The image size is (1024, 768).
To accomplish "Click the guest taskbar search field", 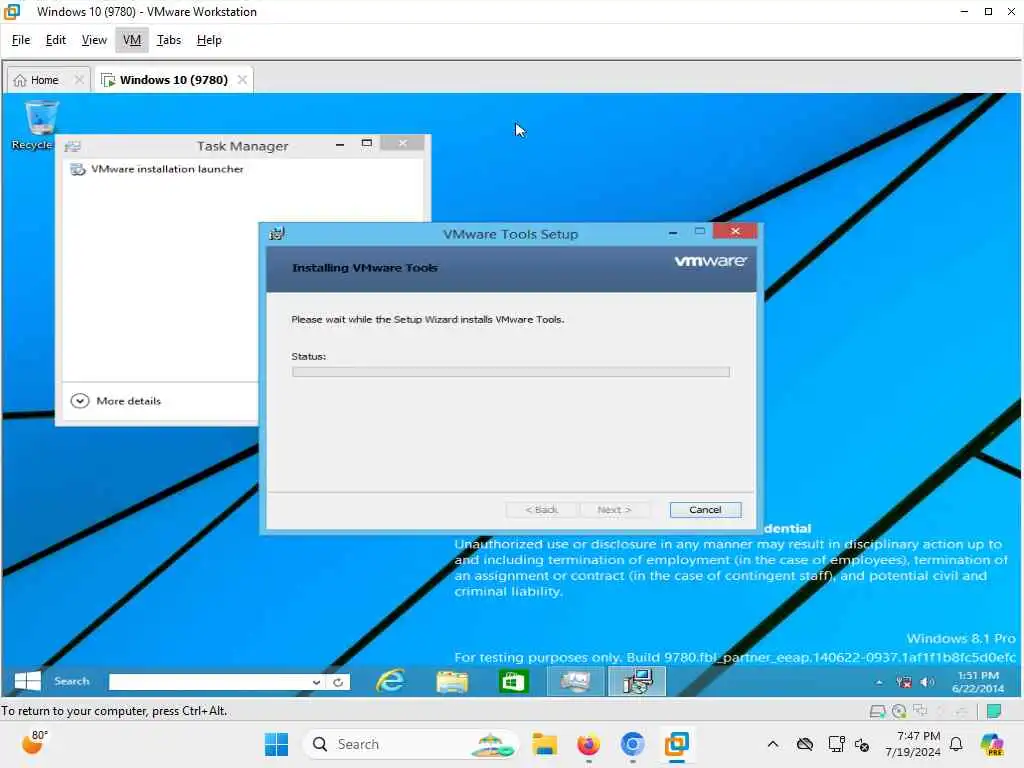I will click(x=209, y=682).
